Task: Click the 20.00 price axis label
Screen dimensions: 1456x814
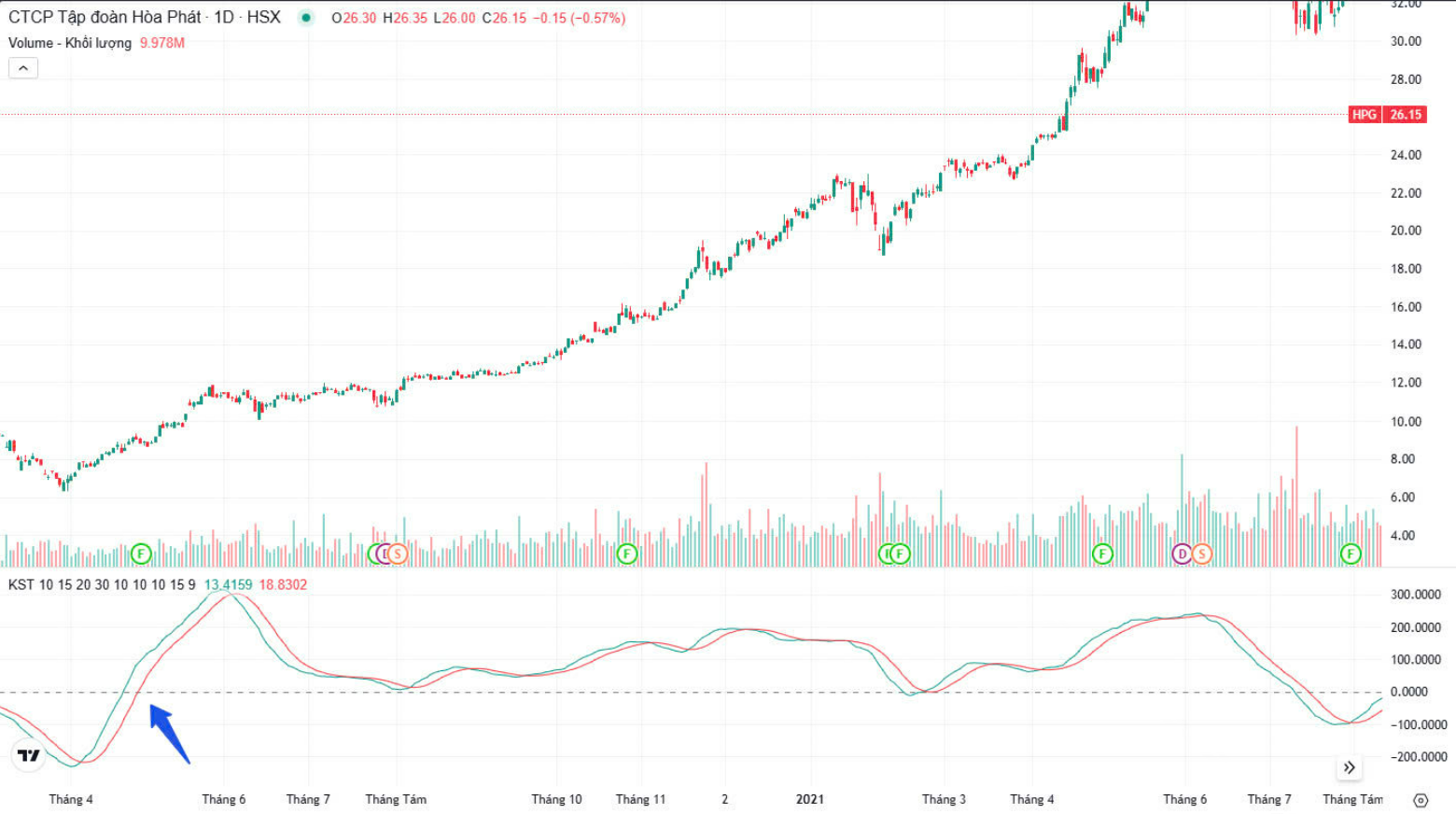Action: [x=1406, y=231]
